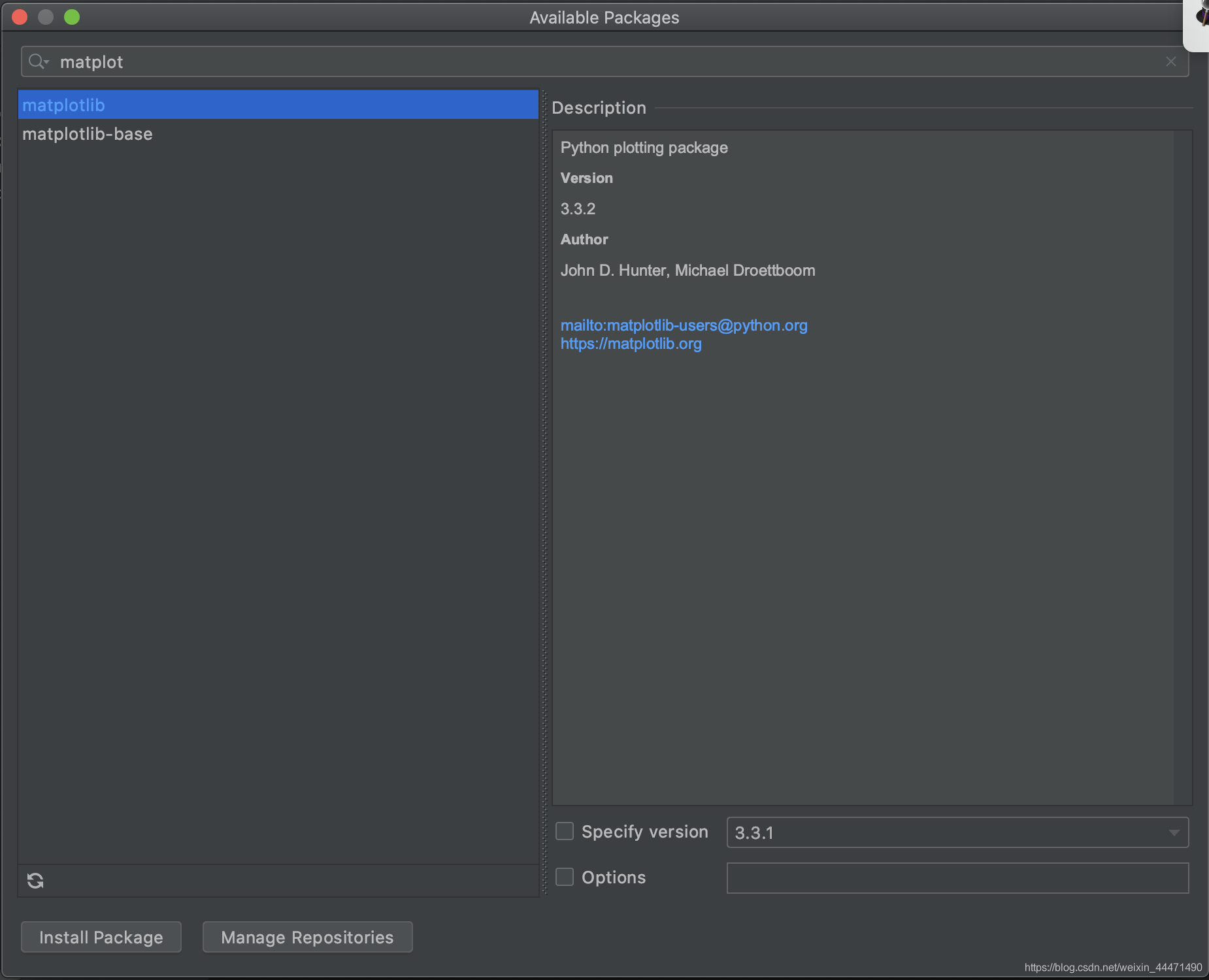The image size is (1209, 980).
Task: Click the author names text
Action: 687,270
